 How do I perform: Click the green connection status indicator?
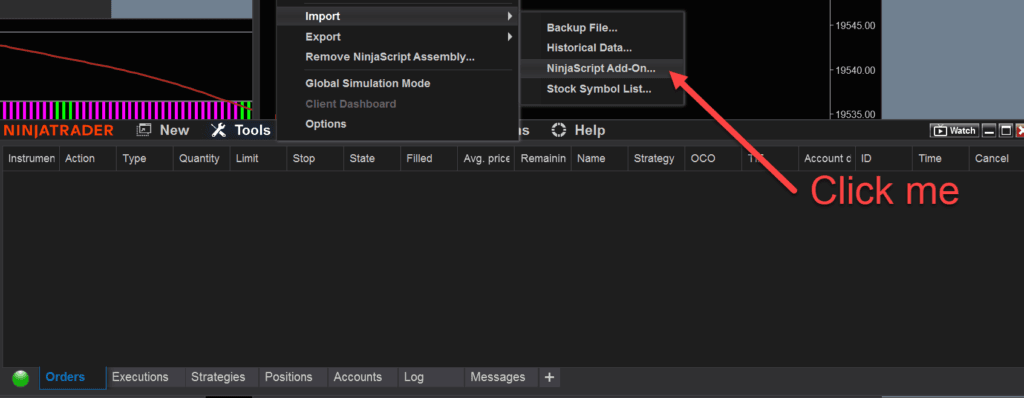[21, 378]
